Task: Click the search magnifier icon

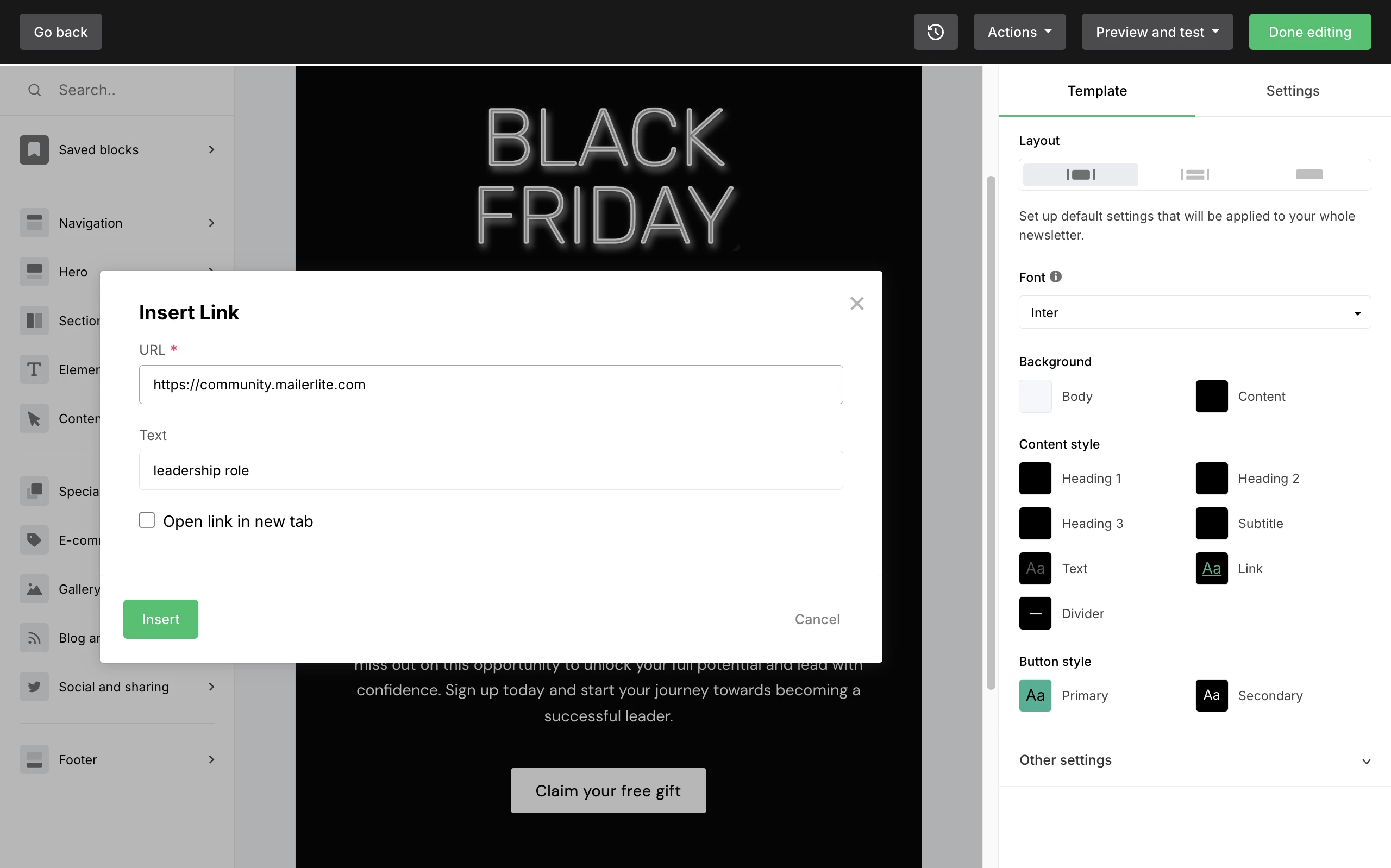Action: [34, 90]
